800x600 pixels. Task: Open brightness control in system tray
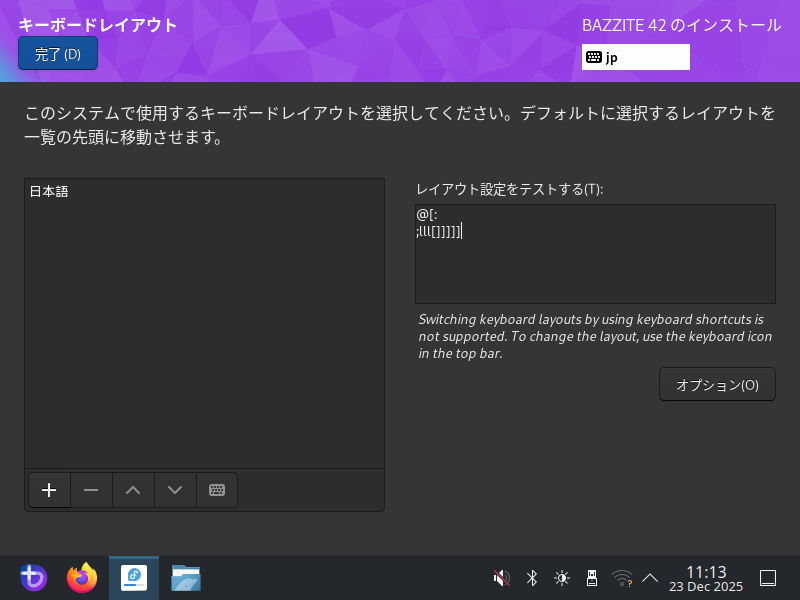point(562,578)
